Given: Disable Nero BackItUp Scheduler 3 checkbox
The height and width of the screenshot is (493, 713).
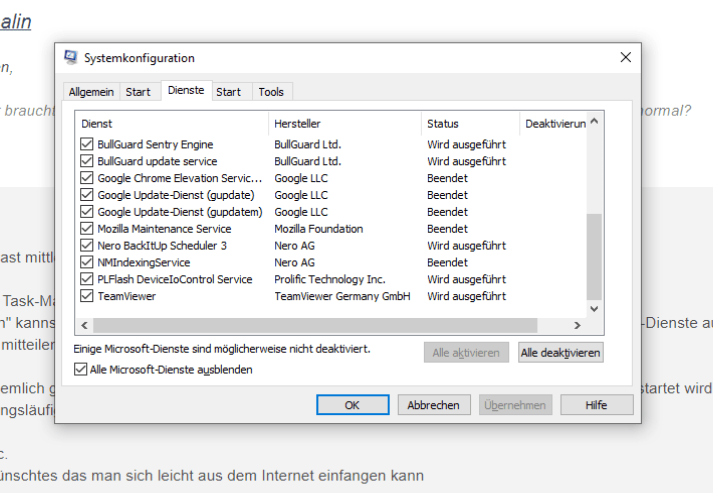Looking at the screenshot, I should click(86, 245).
